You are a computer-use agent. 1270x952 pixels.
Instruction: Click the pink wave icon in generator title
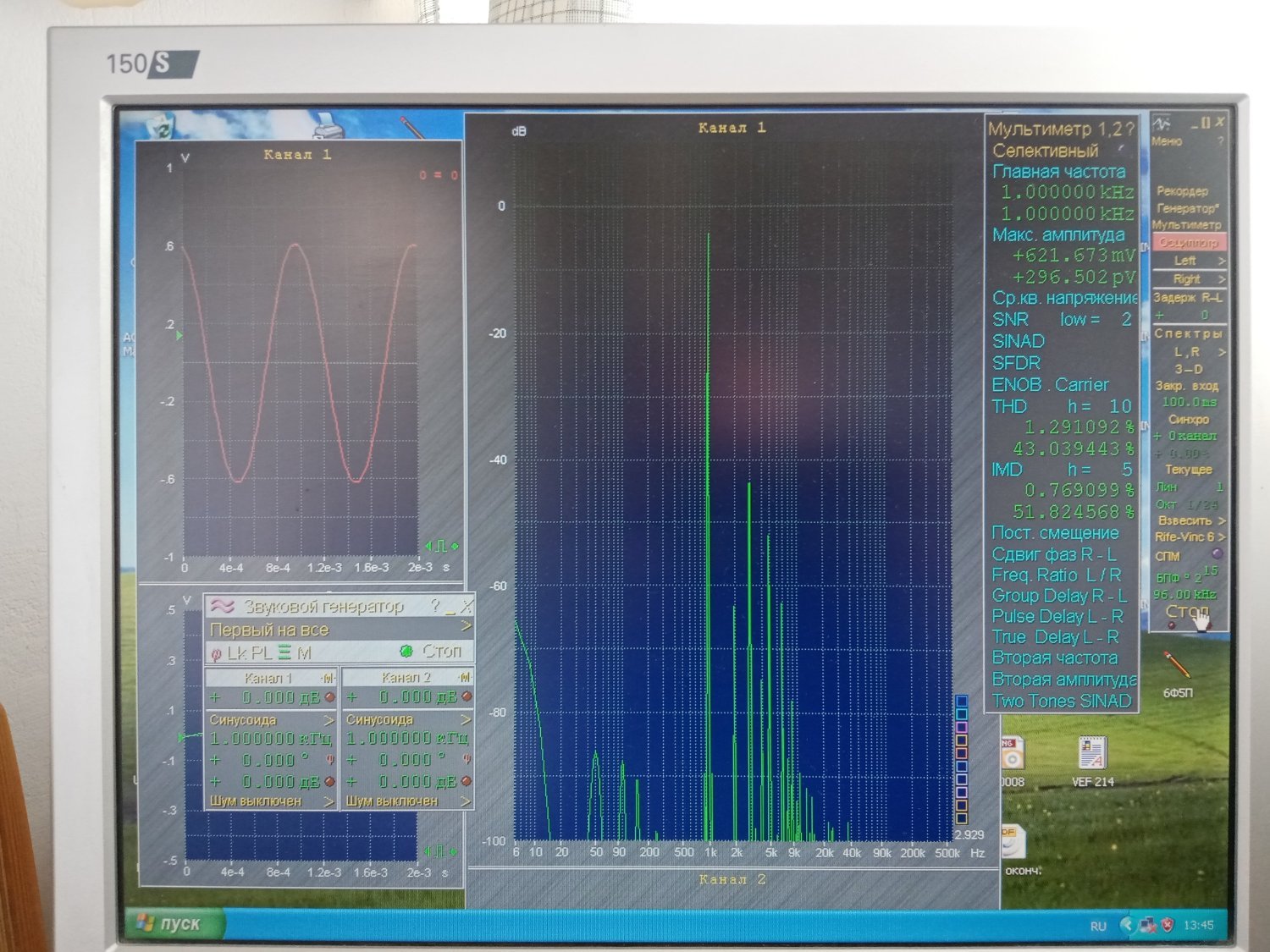[x=223, y=606]
